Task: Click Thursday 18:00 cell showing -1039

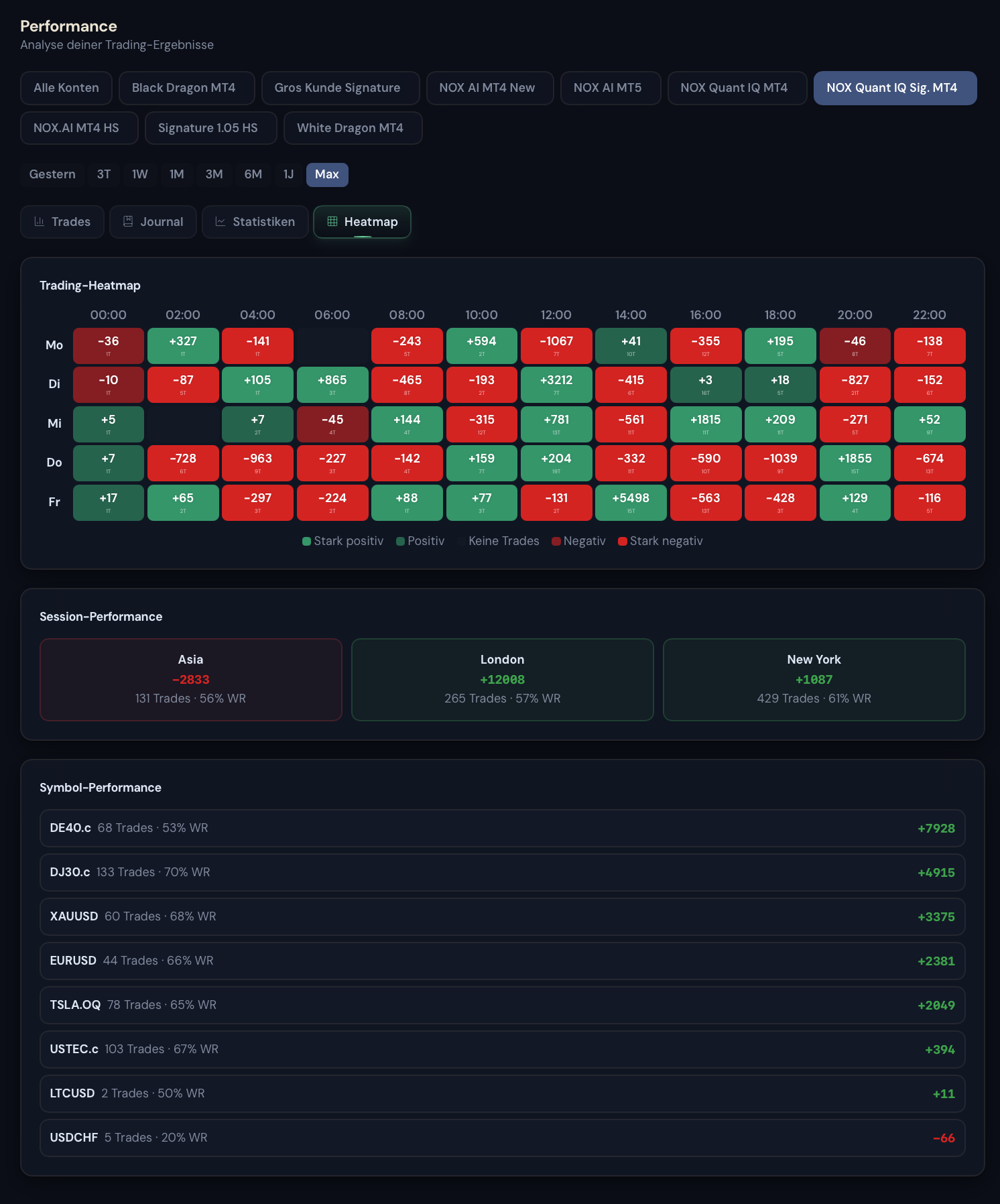Action: click(780, 463)
